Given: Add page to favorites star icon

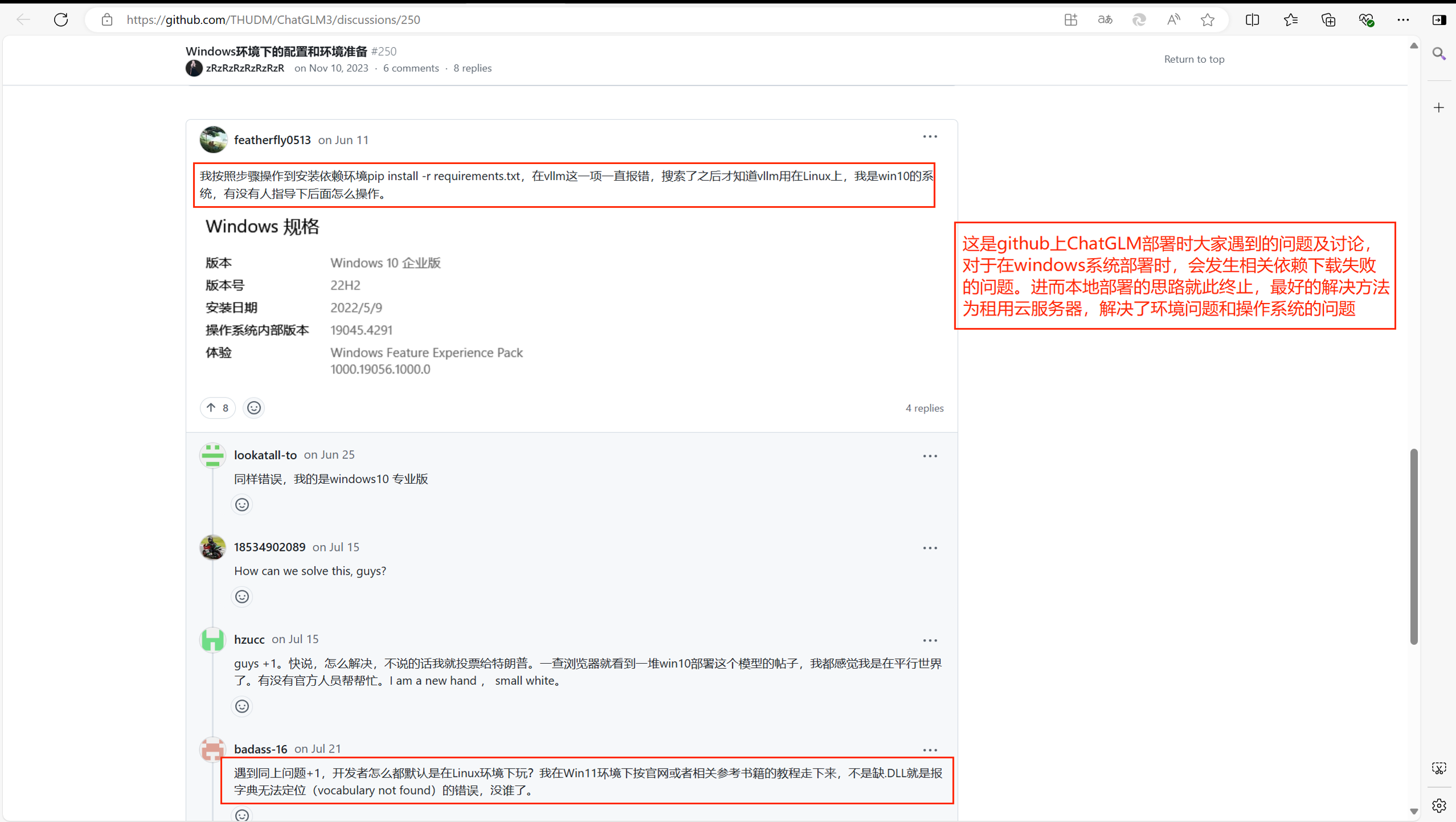Looking at the screenshot, I should pyautogui.click(x=1207, y=20).
